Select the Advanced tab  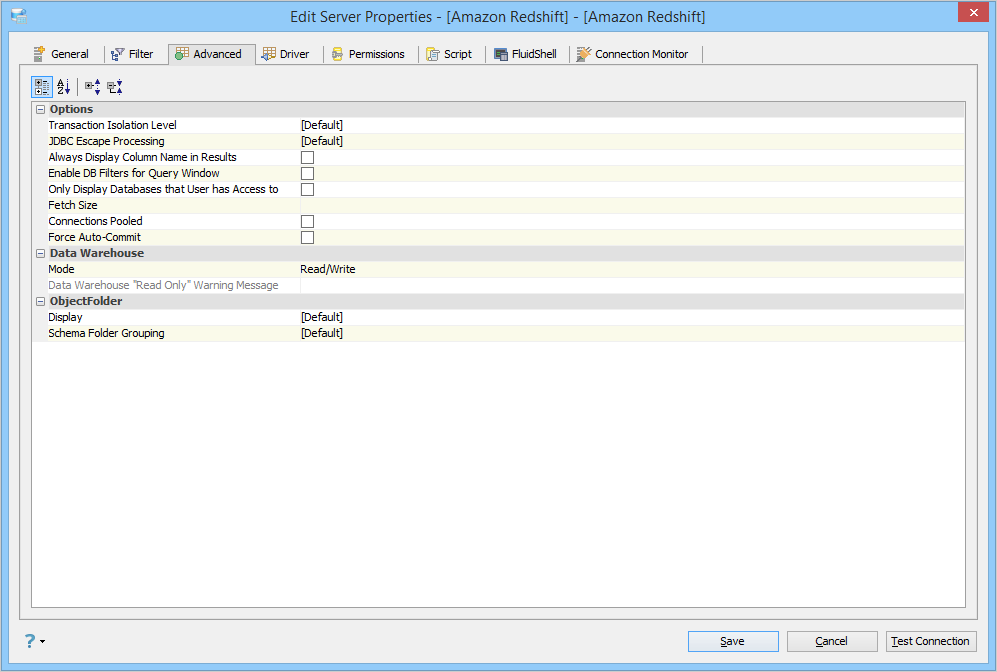pos(212,54)
